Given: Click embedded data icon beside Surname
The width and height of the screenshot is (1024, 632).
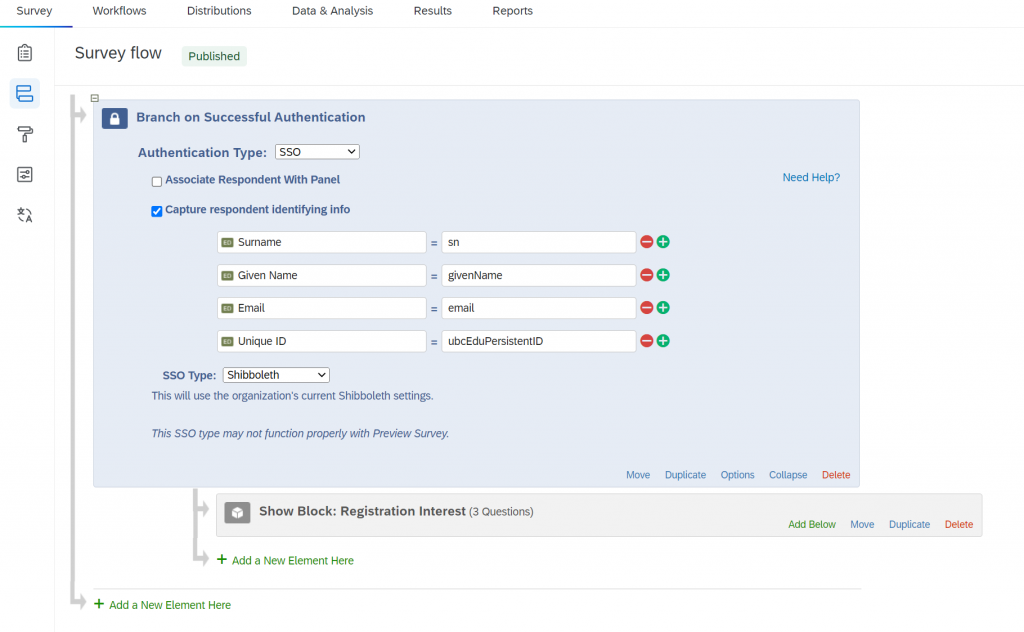Looking at the screenshot, I should 227,242.
